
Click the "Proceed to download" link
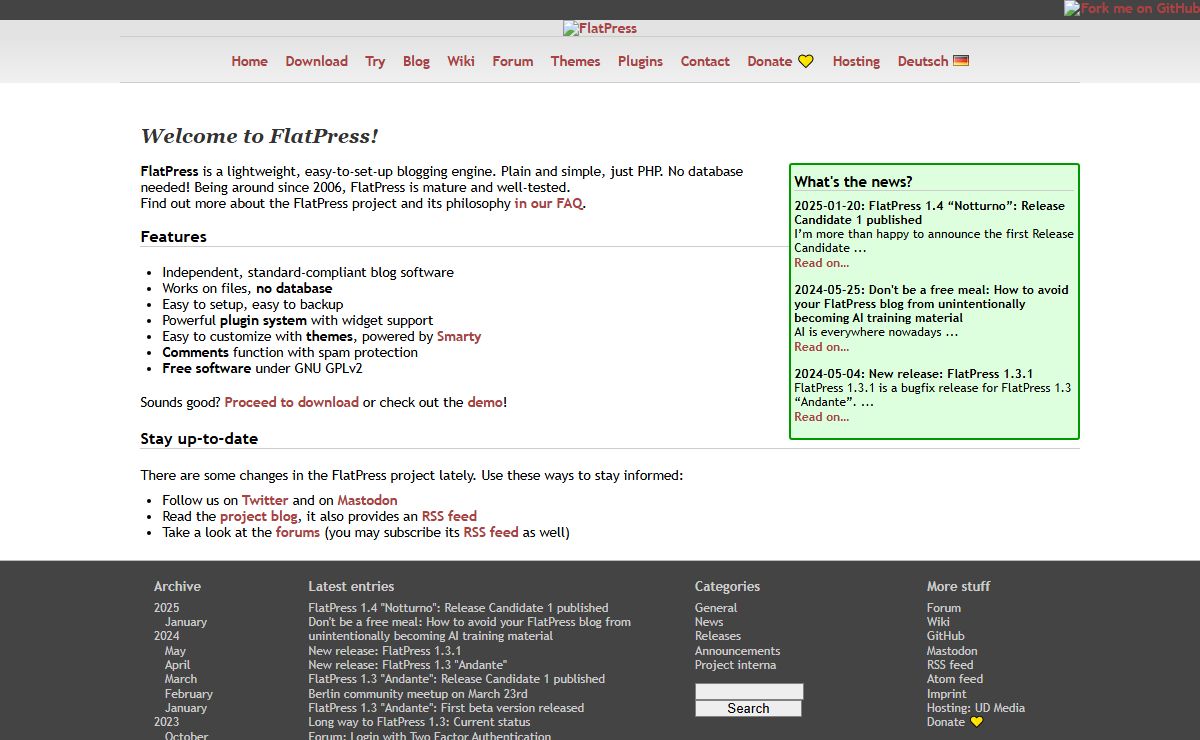click(292, 402)
